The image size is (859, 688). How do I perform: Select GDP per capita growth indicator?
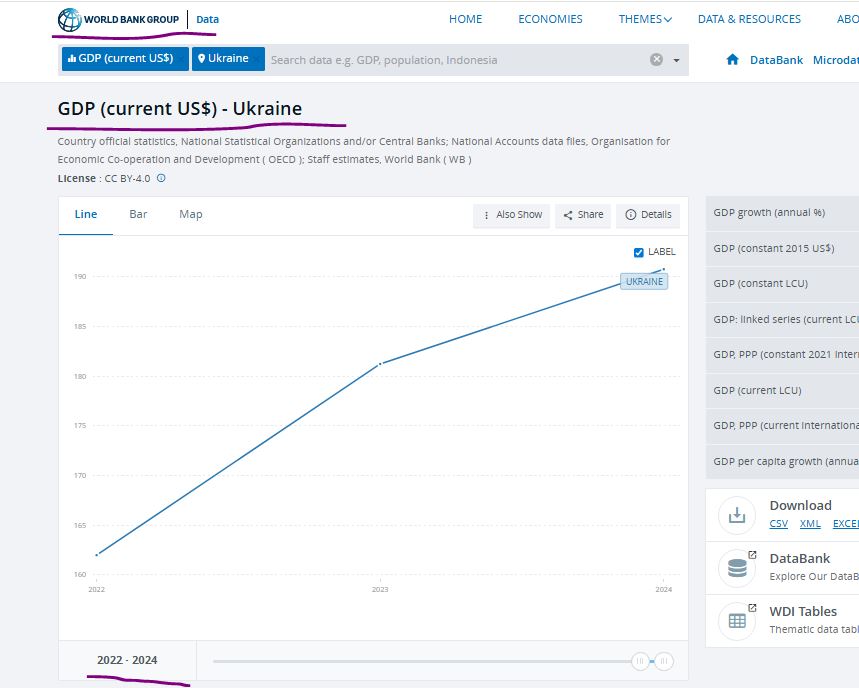(782, 461)
